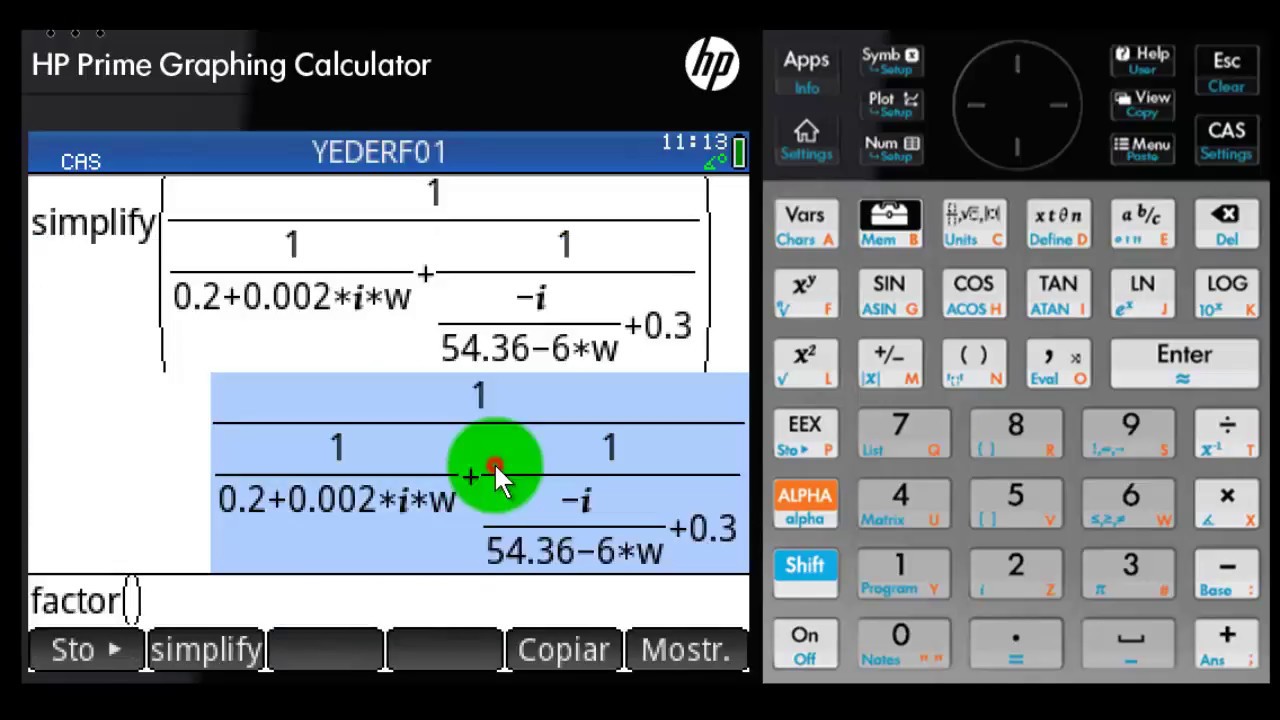Select the simplify history entry
1280x720 pixels.
370,275
